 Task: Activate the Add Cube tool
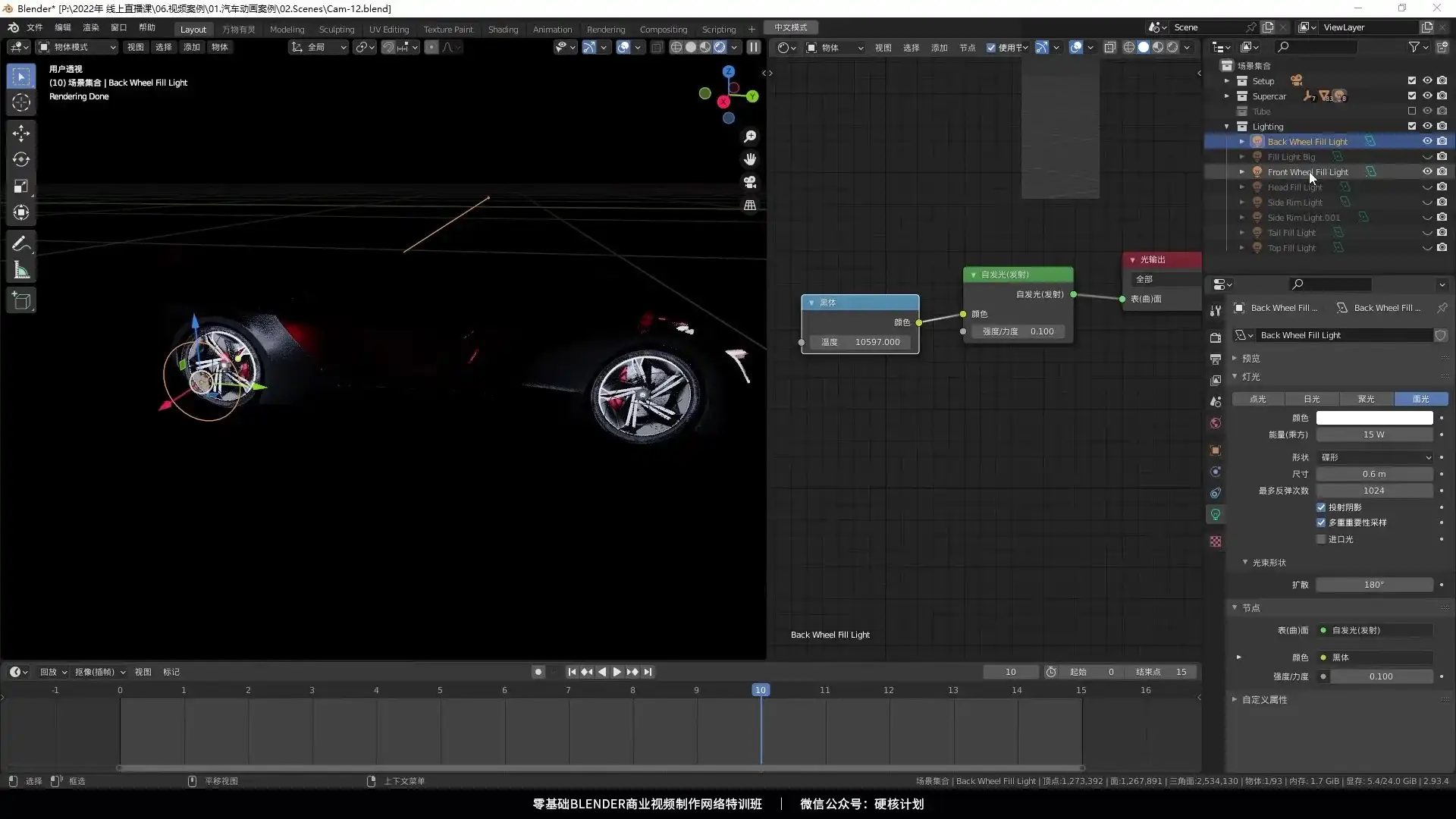click(21, 301)
